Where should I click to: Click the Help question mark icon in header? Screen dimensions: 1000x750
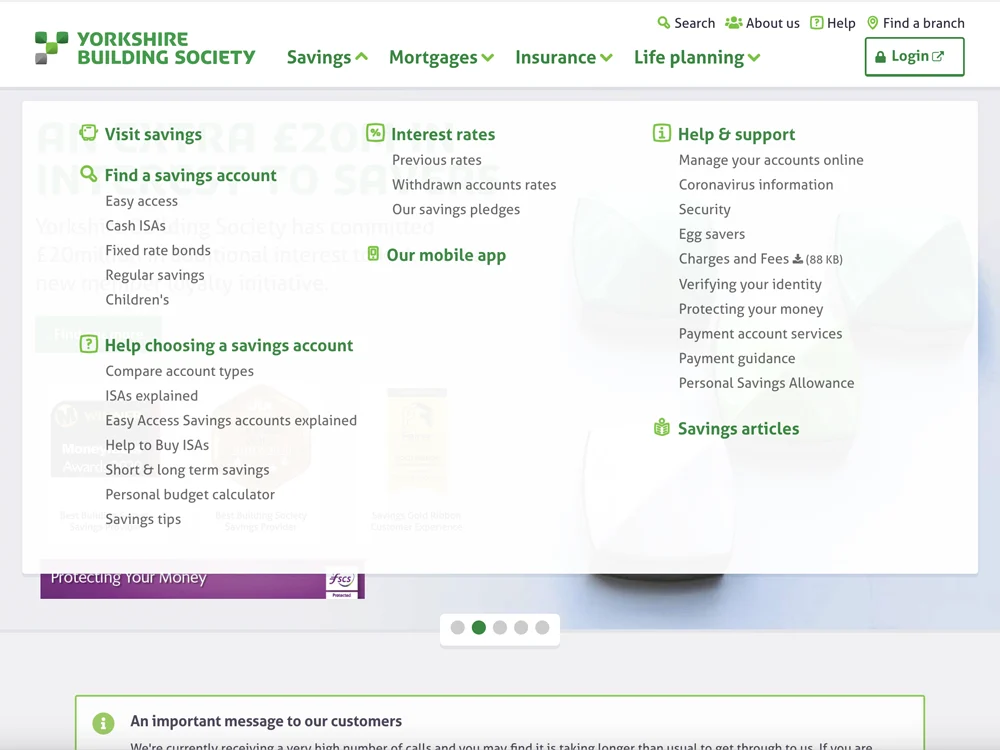(x=816, y=23)
